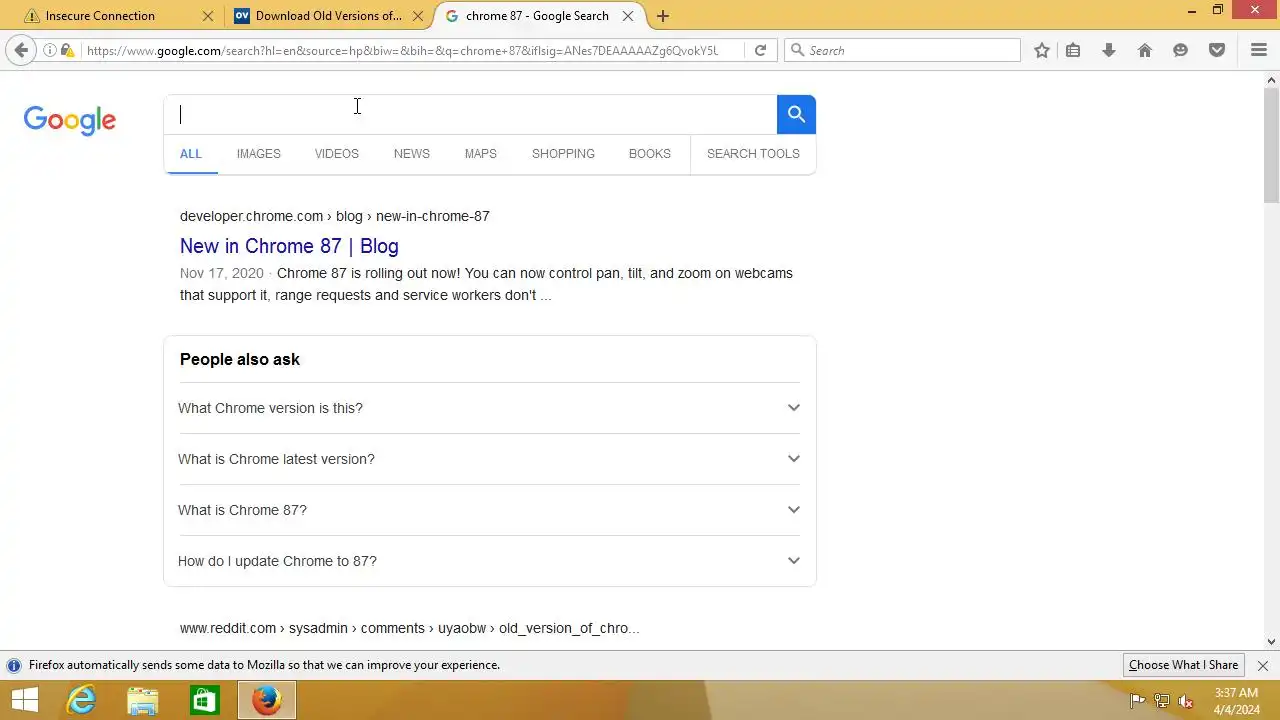This screenshot has height=720, width=1280.
Task: Open Action Center flag in system tray
Action: [x=1137, y=701]
